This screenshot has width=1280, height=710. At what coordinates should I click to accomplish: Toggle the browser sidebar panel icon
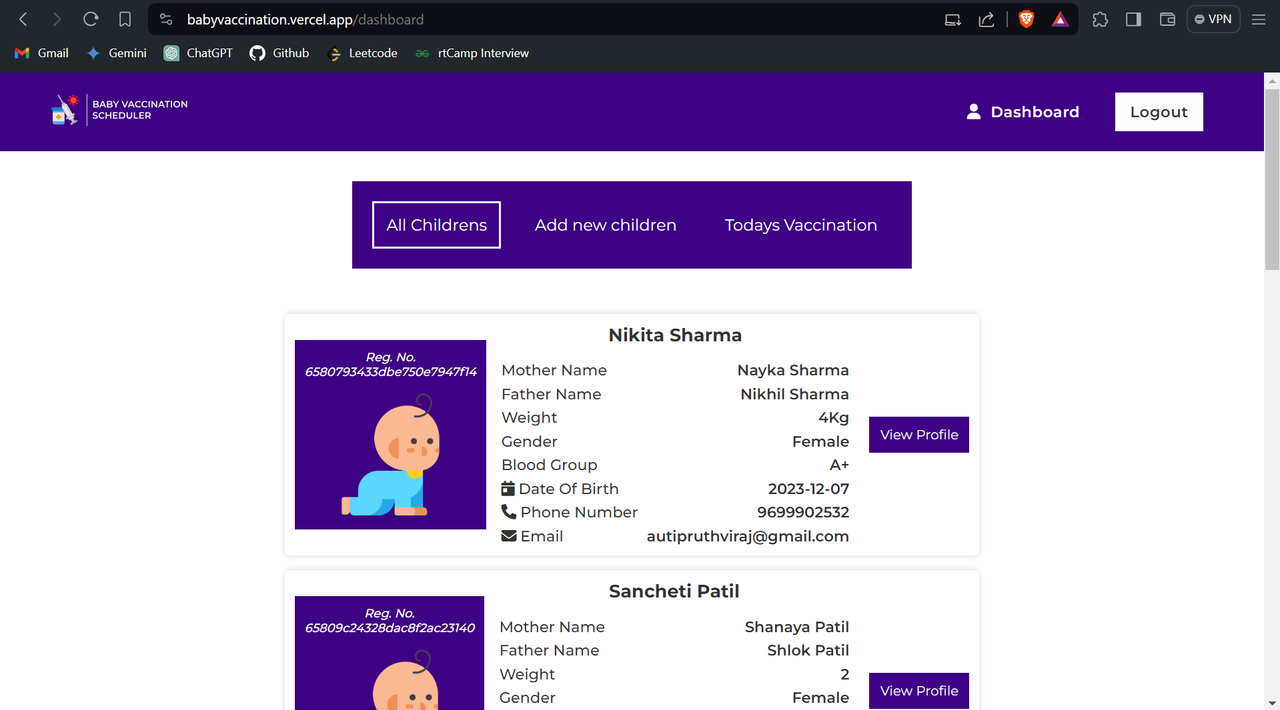(x=1133, y=19)
